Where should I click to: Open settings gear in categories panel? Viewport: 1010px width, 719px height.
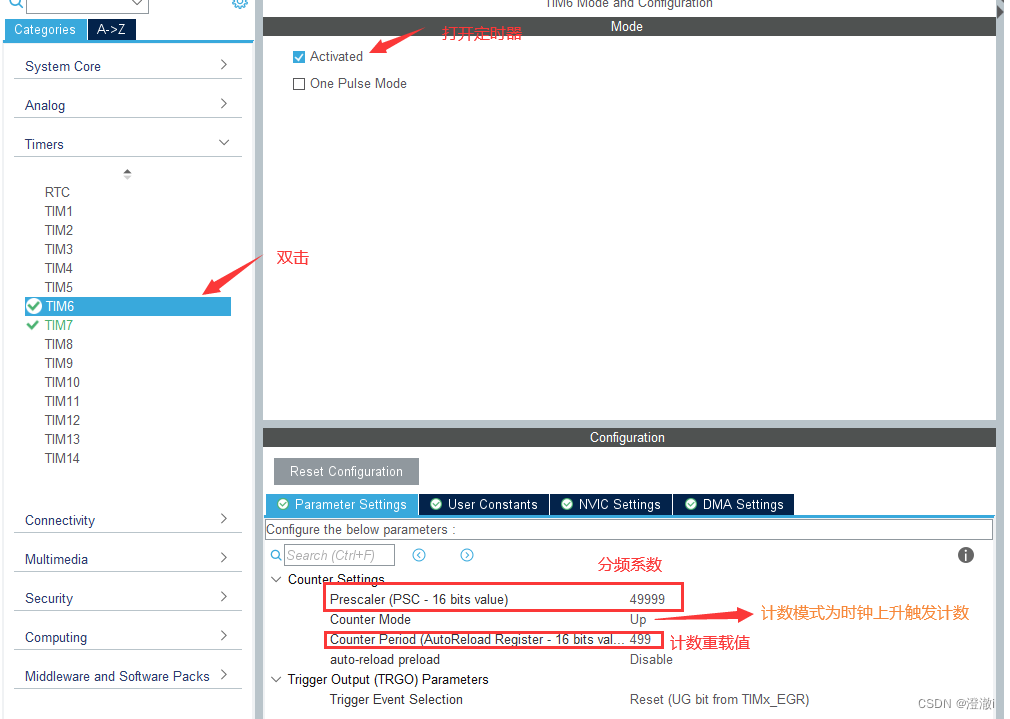point(240,3)
